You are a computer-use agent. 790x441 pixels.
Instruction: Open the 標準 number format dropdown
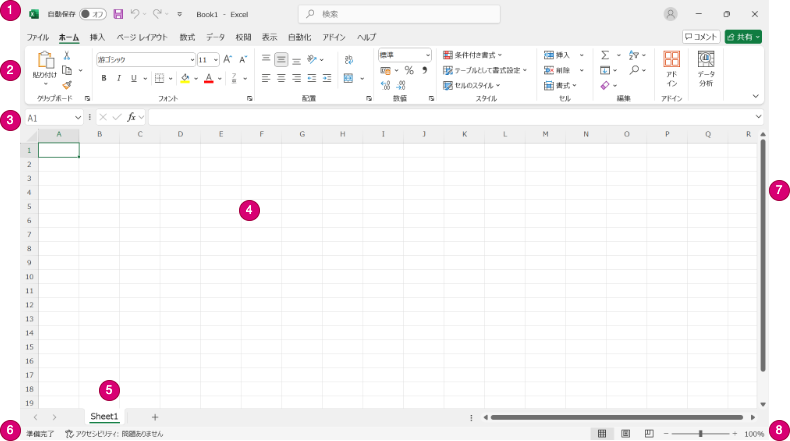coord(428,55)
